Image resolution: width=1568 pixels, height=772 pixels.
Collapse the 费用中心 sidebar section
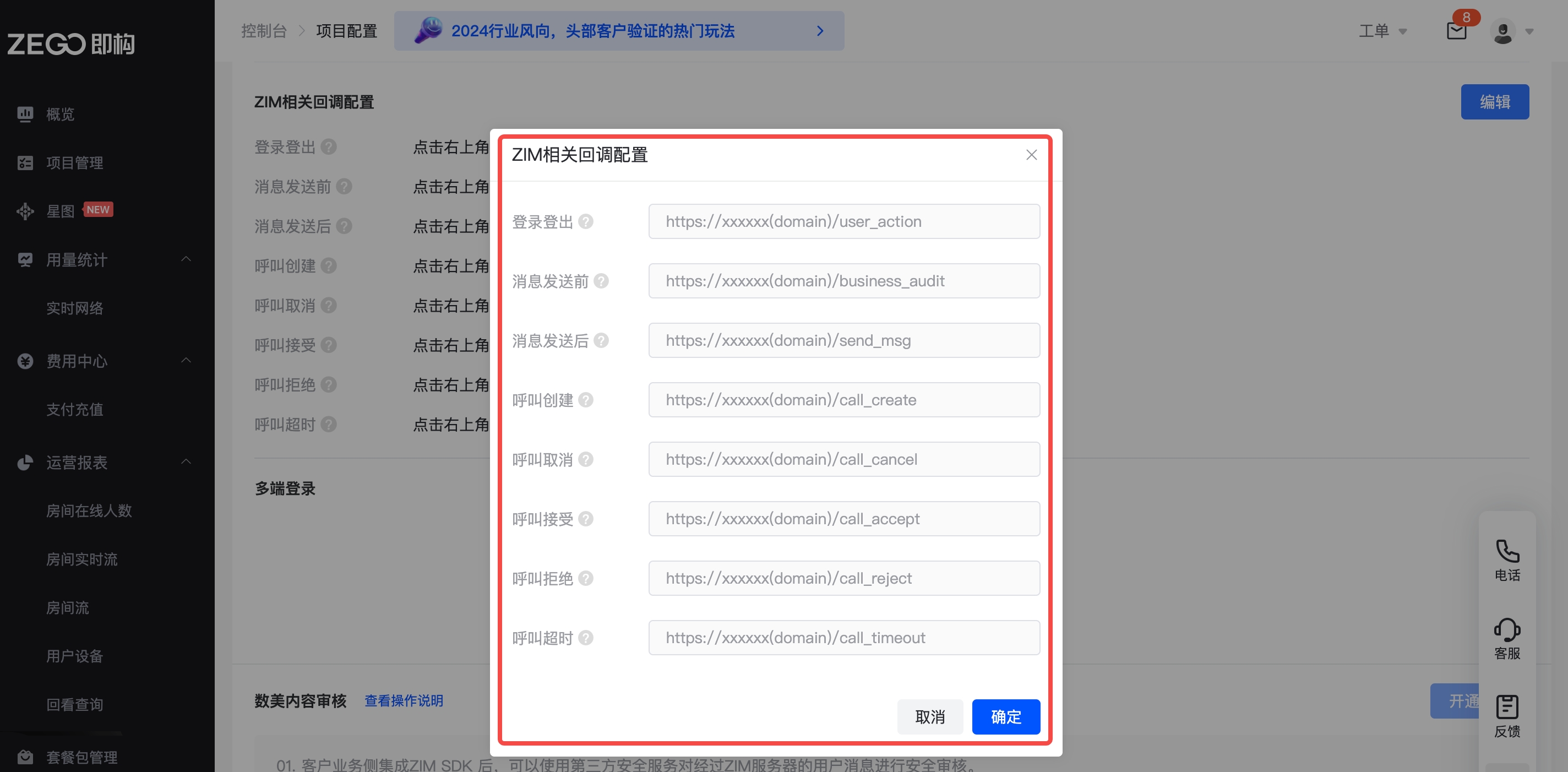pos(186,361)
